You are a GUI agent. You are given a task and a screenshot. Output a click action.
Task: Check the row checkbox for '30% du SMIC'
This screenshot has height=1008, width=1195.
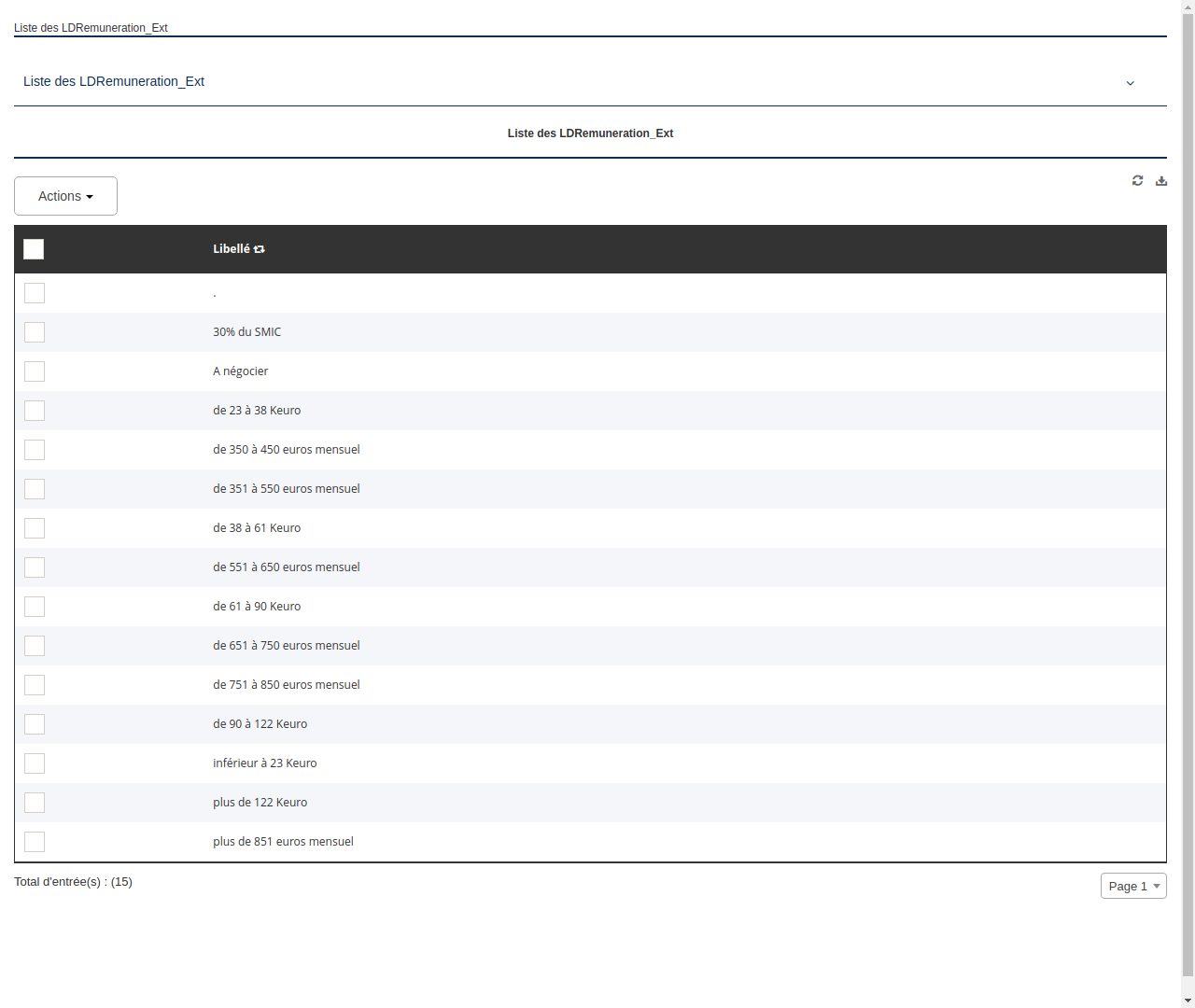(35, 332)
